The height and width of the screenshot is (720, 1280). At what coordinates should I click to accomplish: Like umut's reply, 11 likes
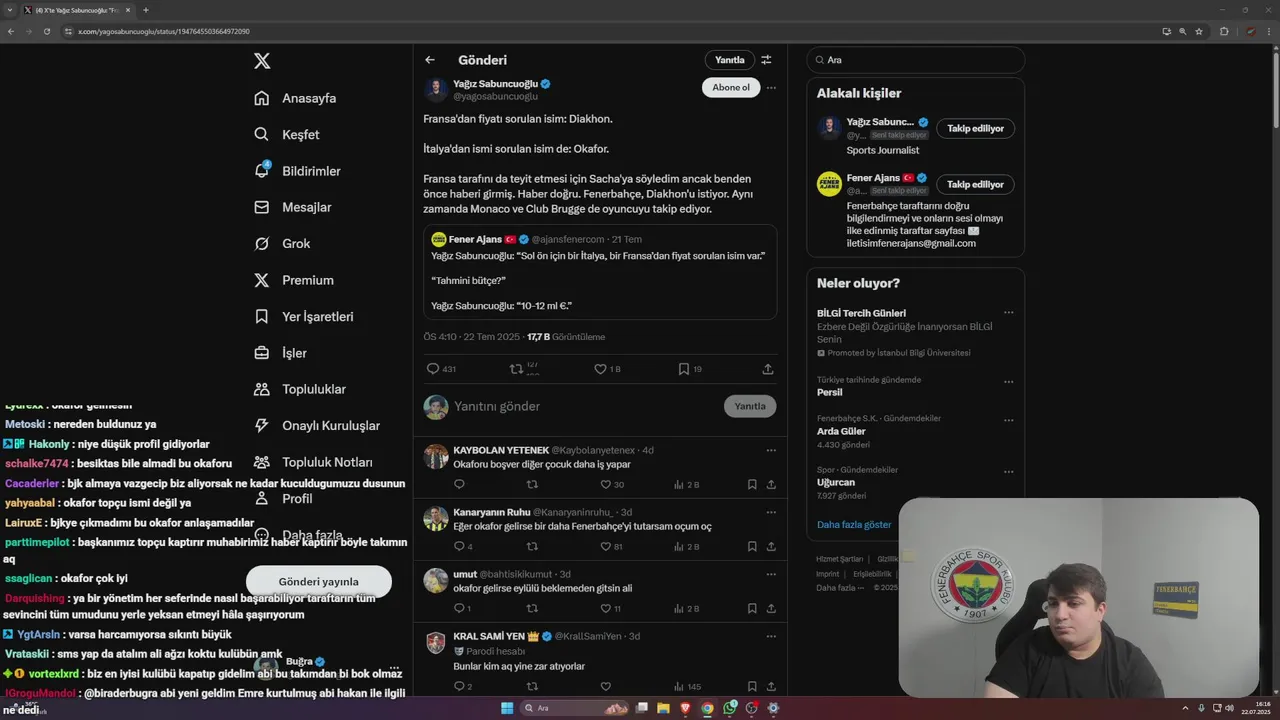coord(605,608)
